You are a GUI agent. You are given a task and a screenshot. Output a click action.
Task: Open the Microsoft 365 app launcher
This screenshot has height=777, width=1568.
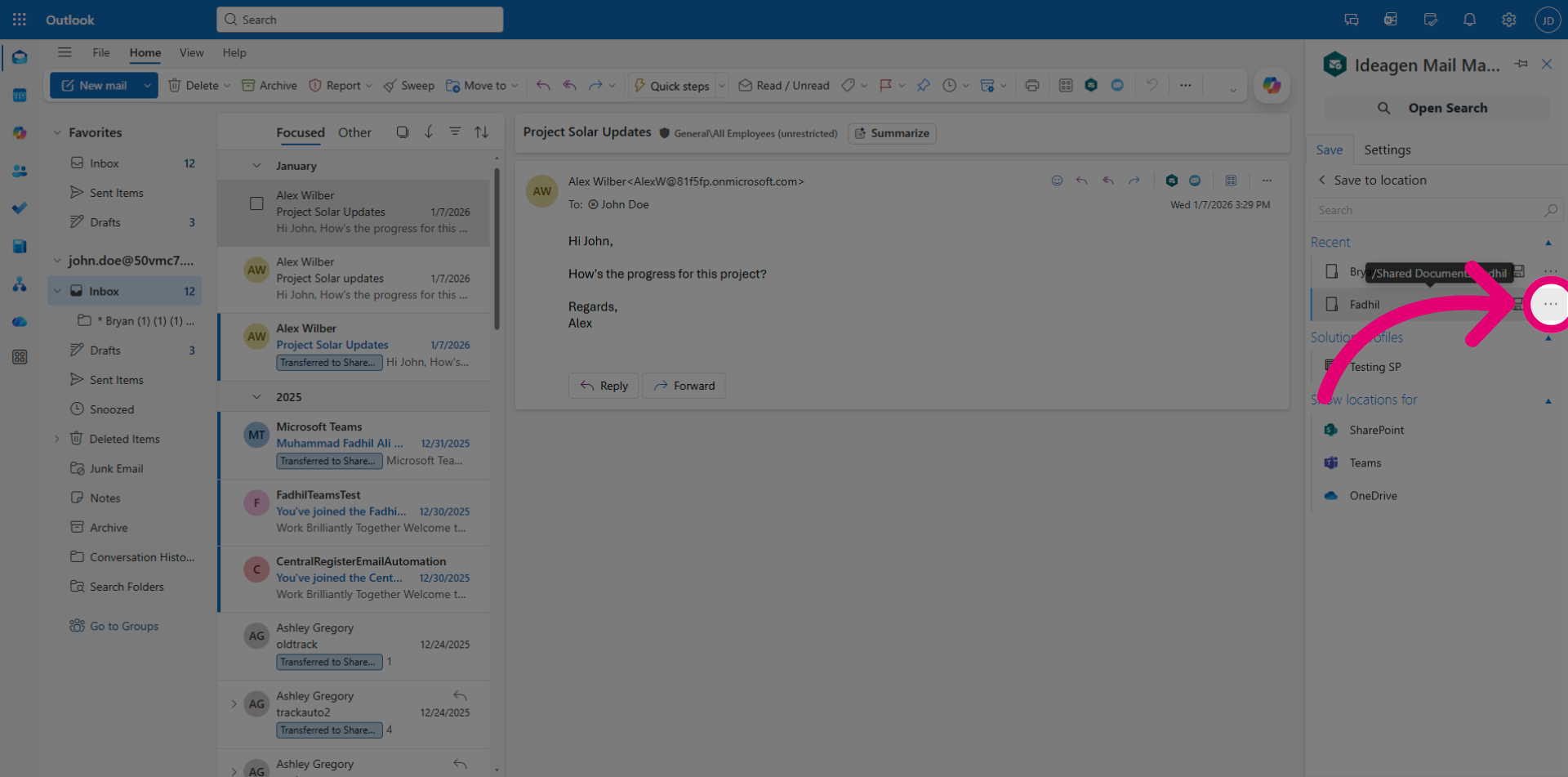(x=20, y=20)
